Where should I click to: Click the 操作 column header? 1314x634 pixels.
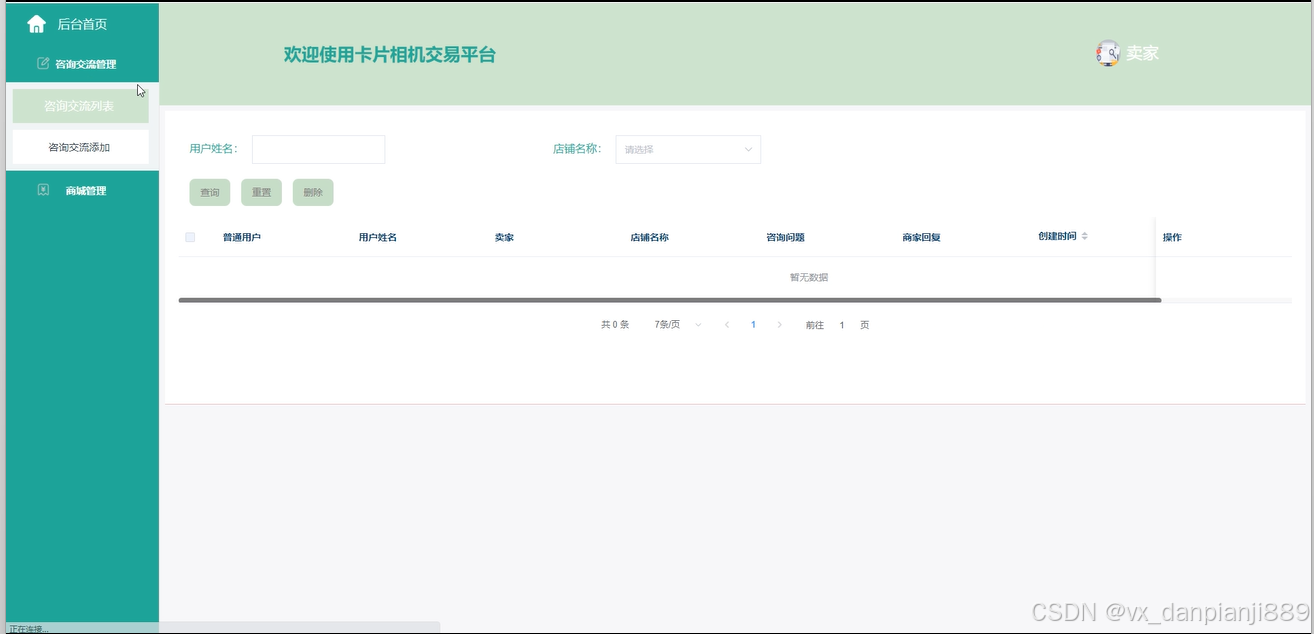1172,237
